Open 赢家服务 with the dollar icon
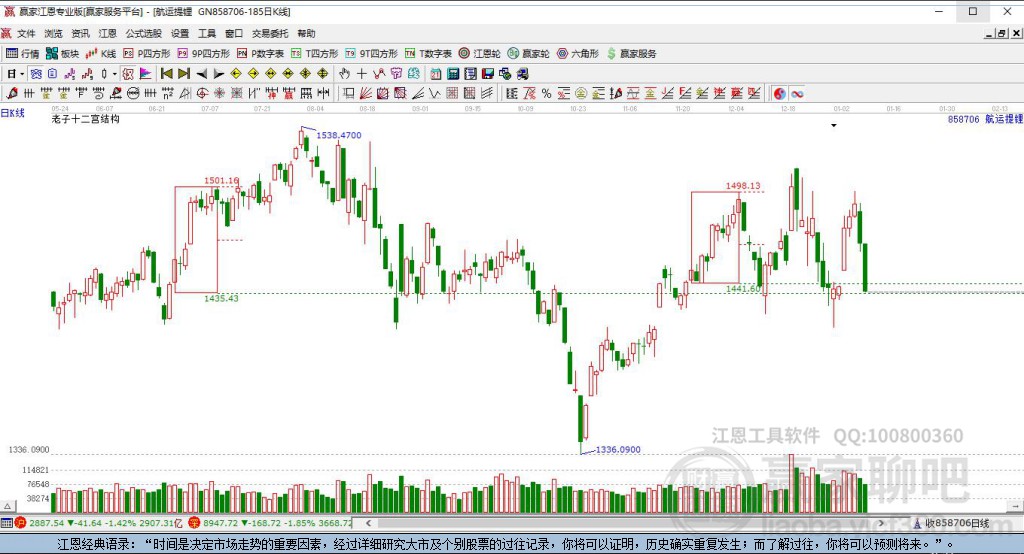The image size is (1024, 554). (631, 54)
